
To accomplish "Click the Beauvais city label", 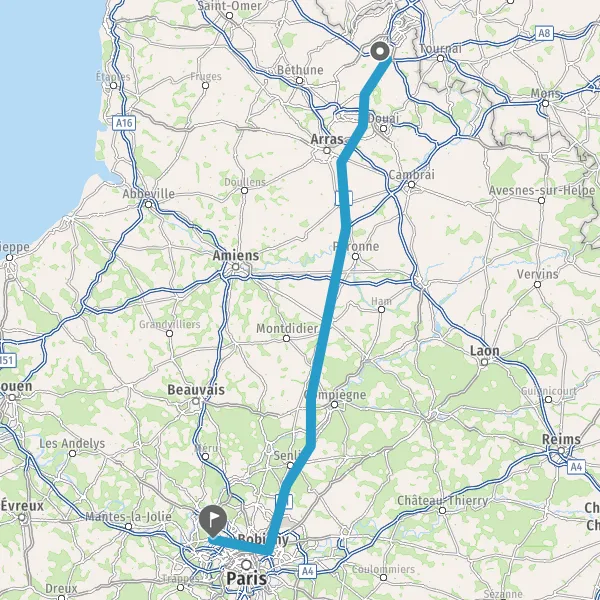I will coord(196,390).
